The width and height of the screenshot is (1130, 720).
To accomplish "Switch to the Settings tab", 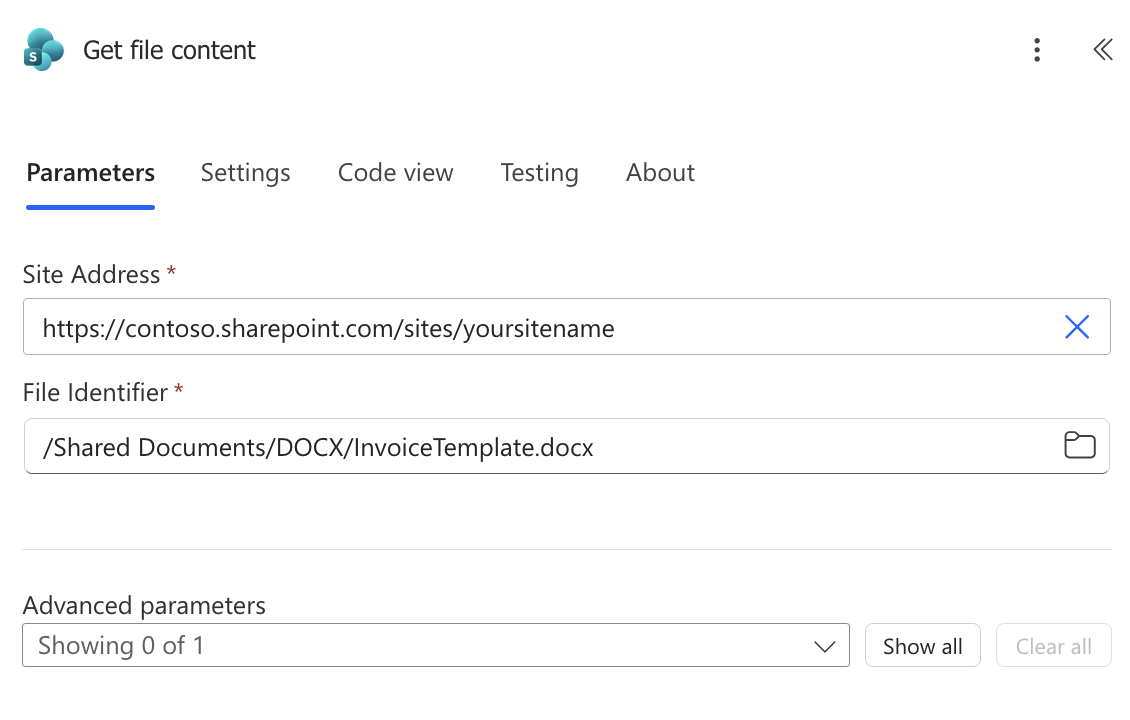I will click(245, 172).
